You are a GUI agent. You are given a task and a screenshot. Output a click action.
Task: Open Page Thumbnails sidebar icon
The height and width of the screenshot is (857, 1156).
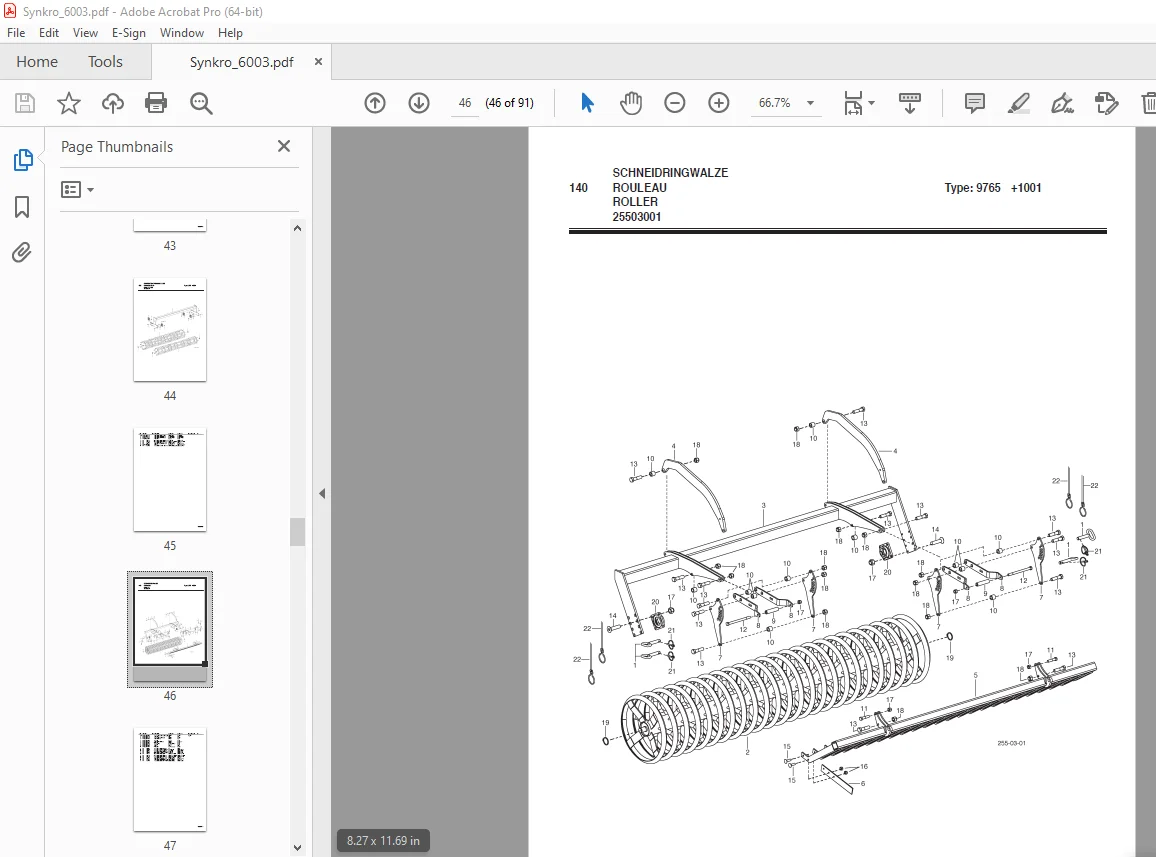pos(22,159)
